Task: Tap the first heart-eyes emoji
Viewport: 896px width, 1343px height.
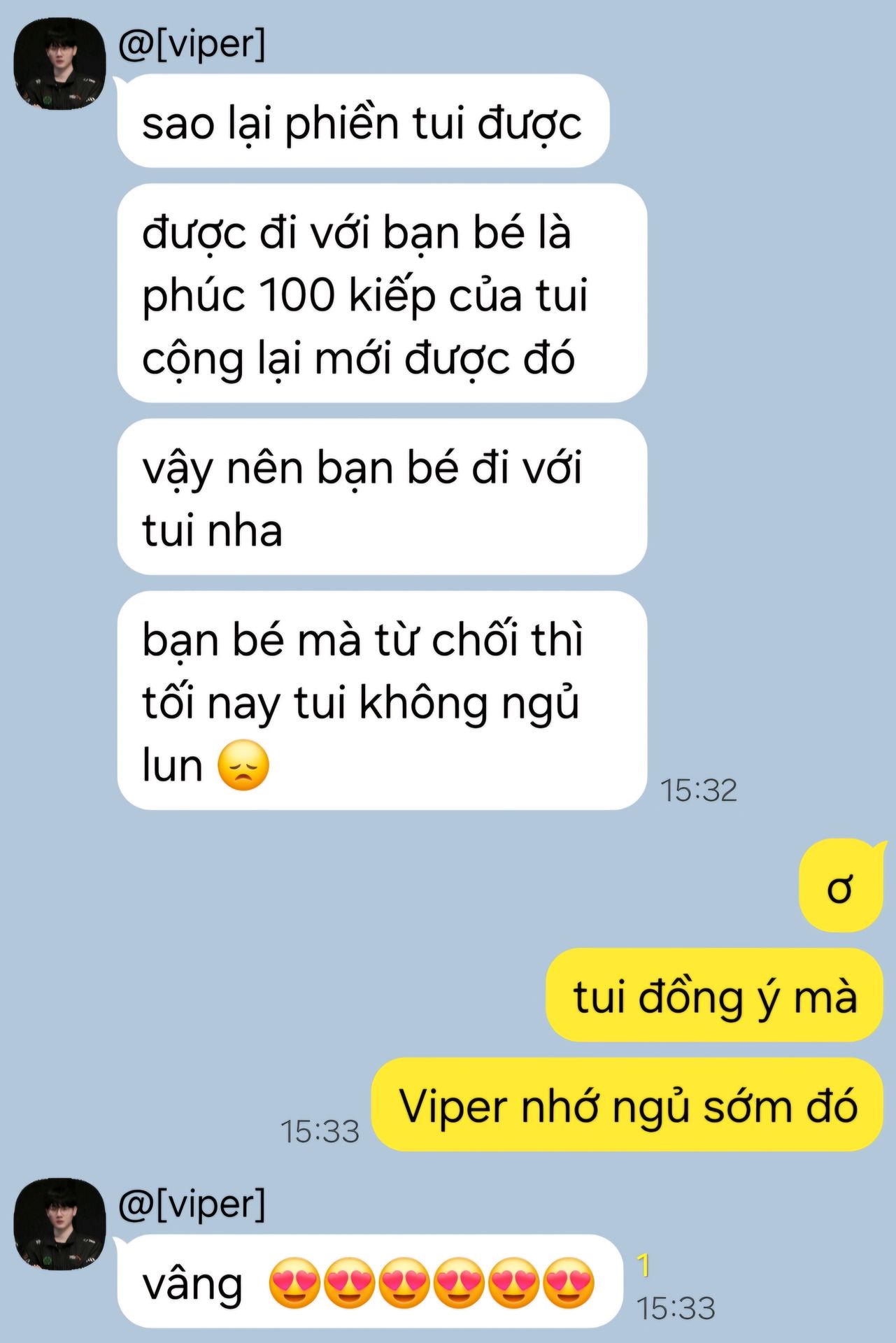Action: pyautogui.click(x=294, y=1284)
